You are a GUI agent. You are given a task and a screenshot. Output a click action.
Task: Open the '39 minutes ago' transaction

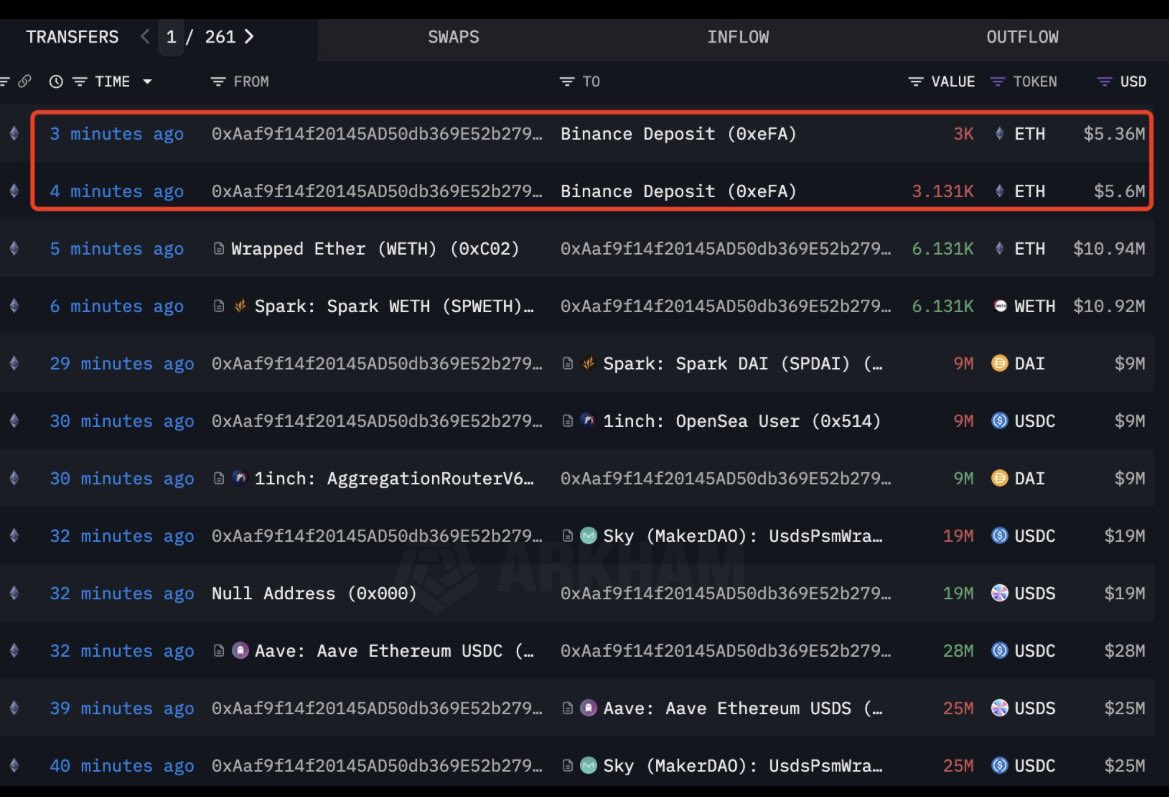tap(122, 708)
